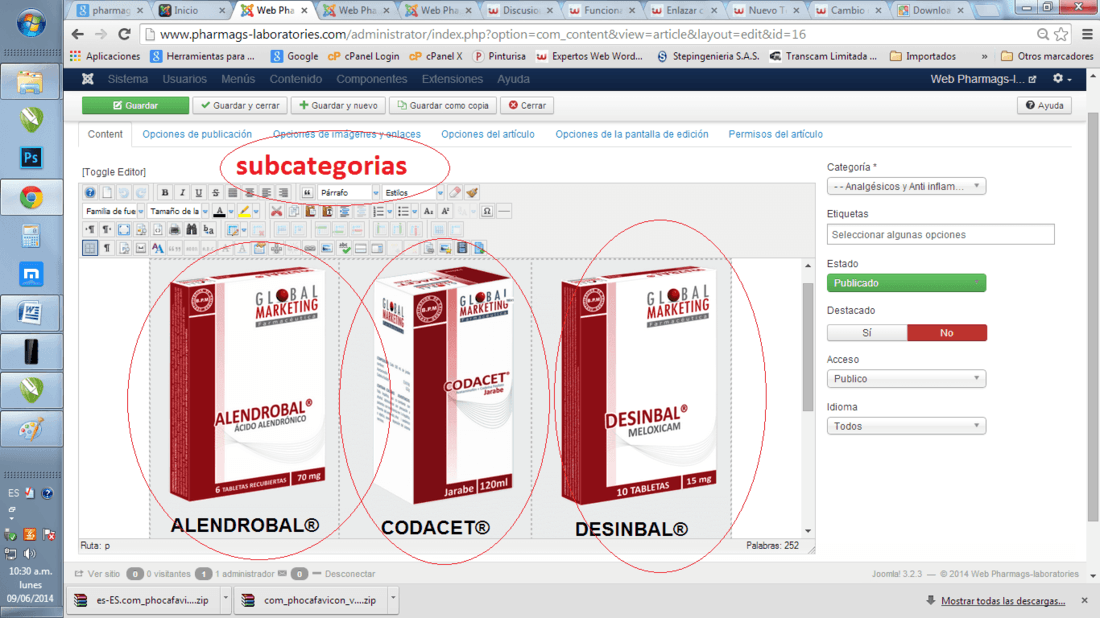The width and height of the screenshot is (1100, 618).
Task: Click Guardar y nuevo
Action: (338, 105)
